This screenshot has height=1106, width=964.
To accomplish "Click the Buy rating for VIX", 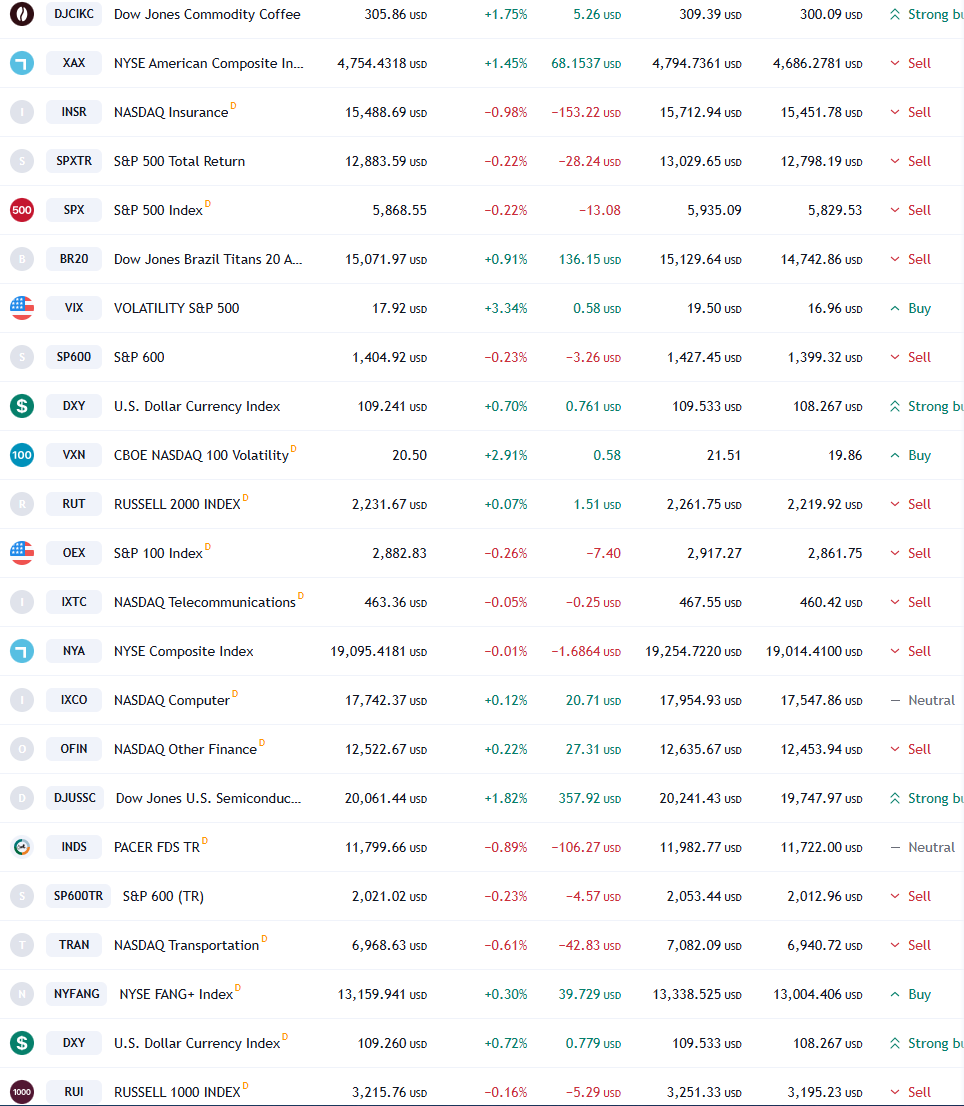I will pos(910,308).
